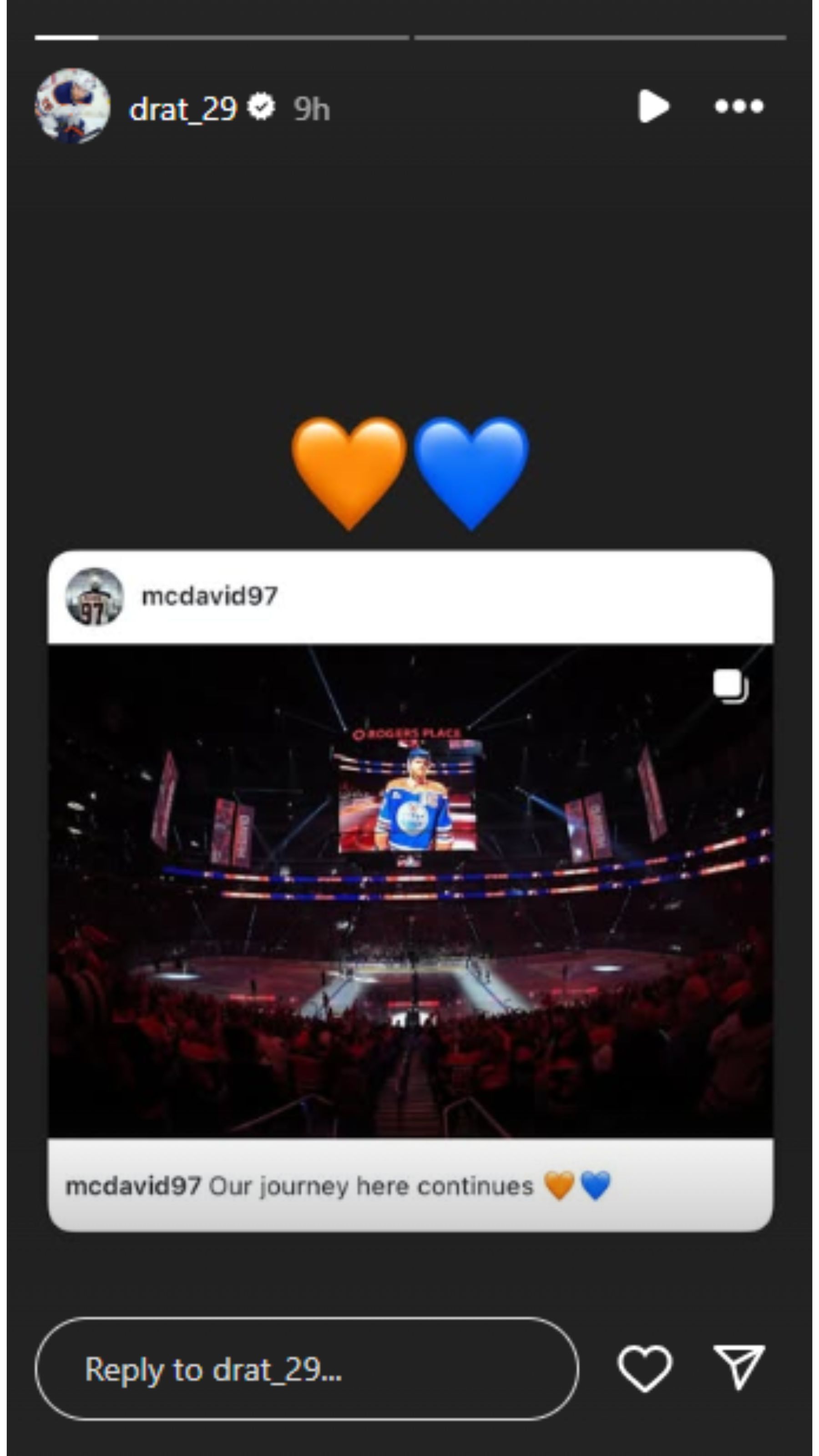The image size is (819, 1456).
Task: Skip to second story progress segment
Action: pos(600,38)
